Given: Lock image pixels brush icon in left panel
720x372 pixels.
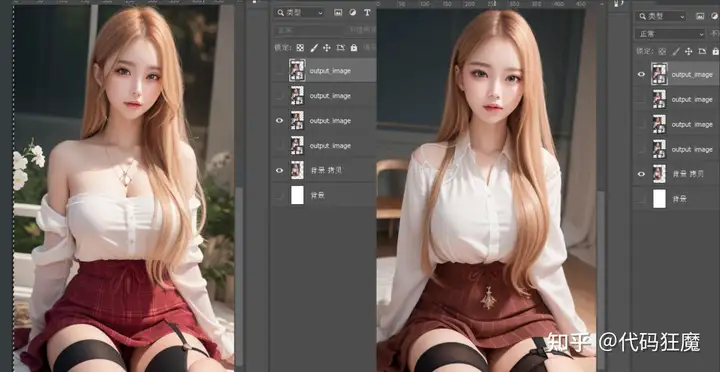Looking at the screenshot, I should [x=314, y=48].
